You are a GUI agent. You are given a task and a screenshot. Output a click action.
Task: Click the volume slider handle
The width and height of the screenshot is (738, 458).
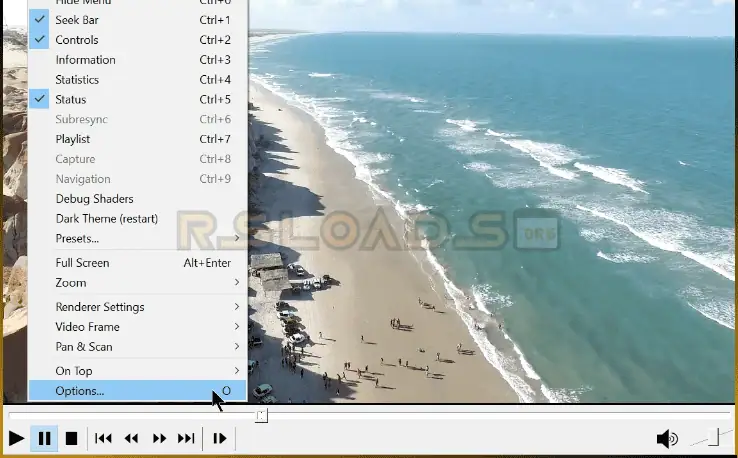tap(714, 436)
